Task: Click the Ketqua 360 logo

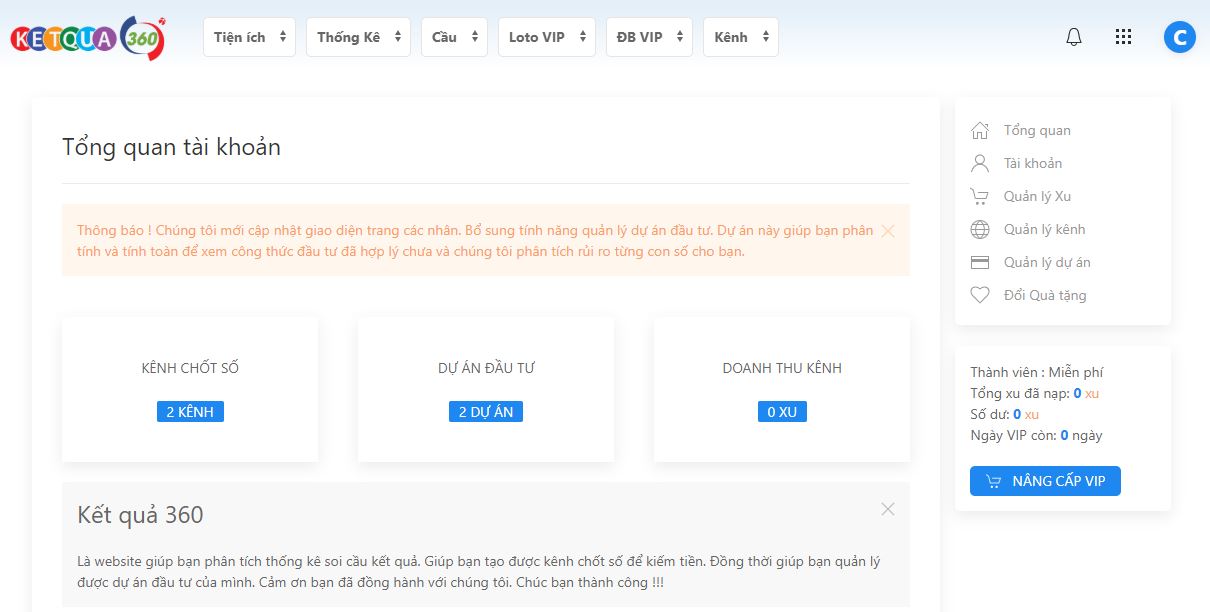Action: click(x=88, y=38)
